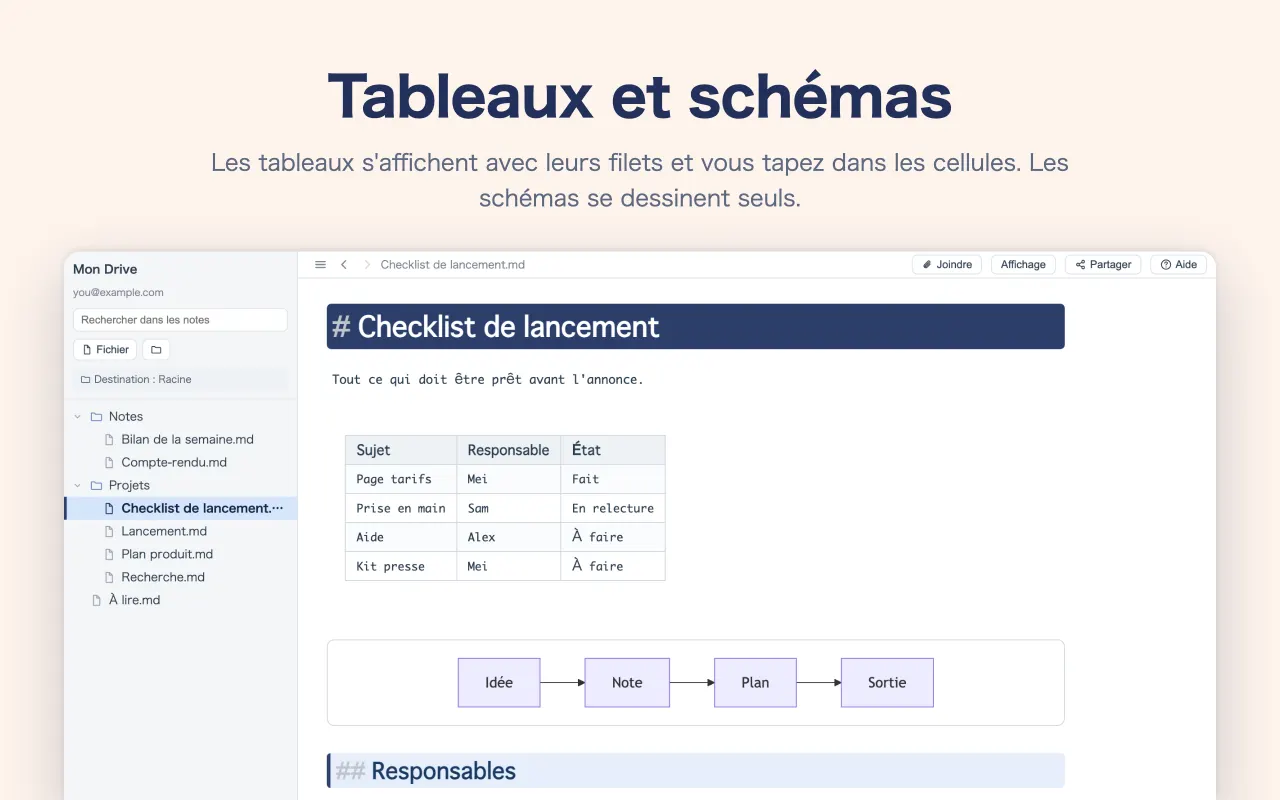Click the new folder icon button
The height and width of the screenshot is (800, 1280).
click(x=156, y=349)
